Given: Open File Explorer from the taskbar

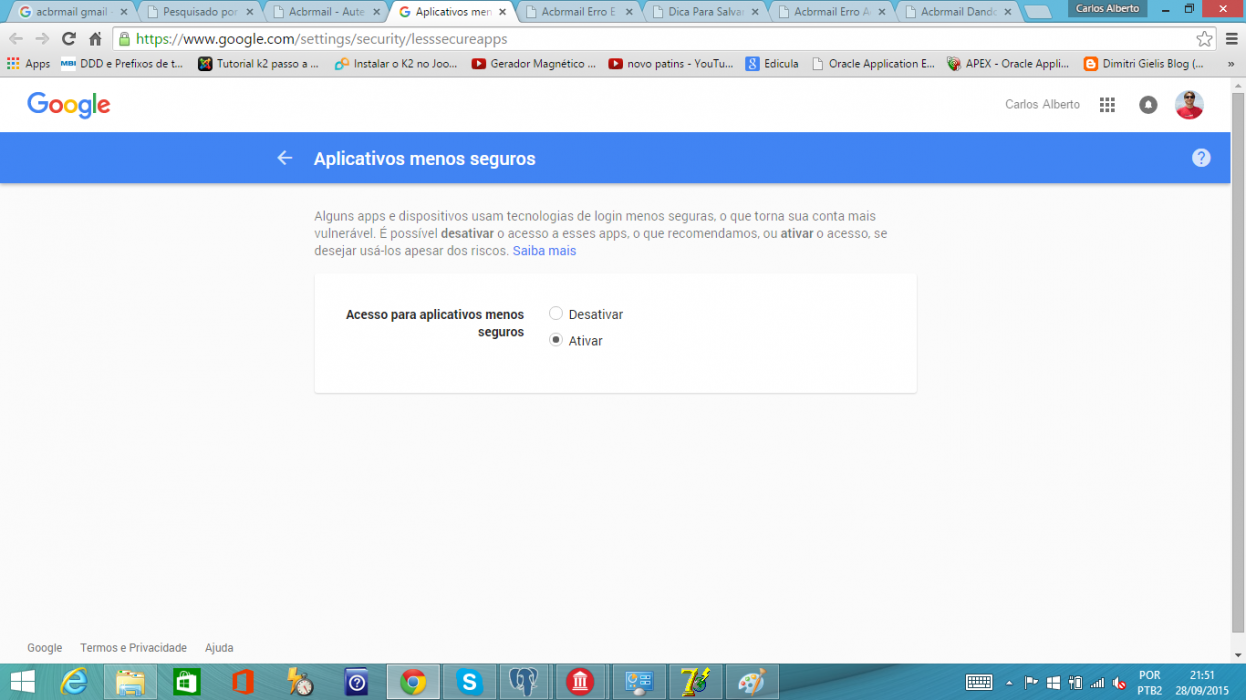Looking at the screenshot, I should click(x=130, y=682).
